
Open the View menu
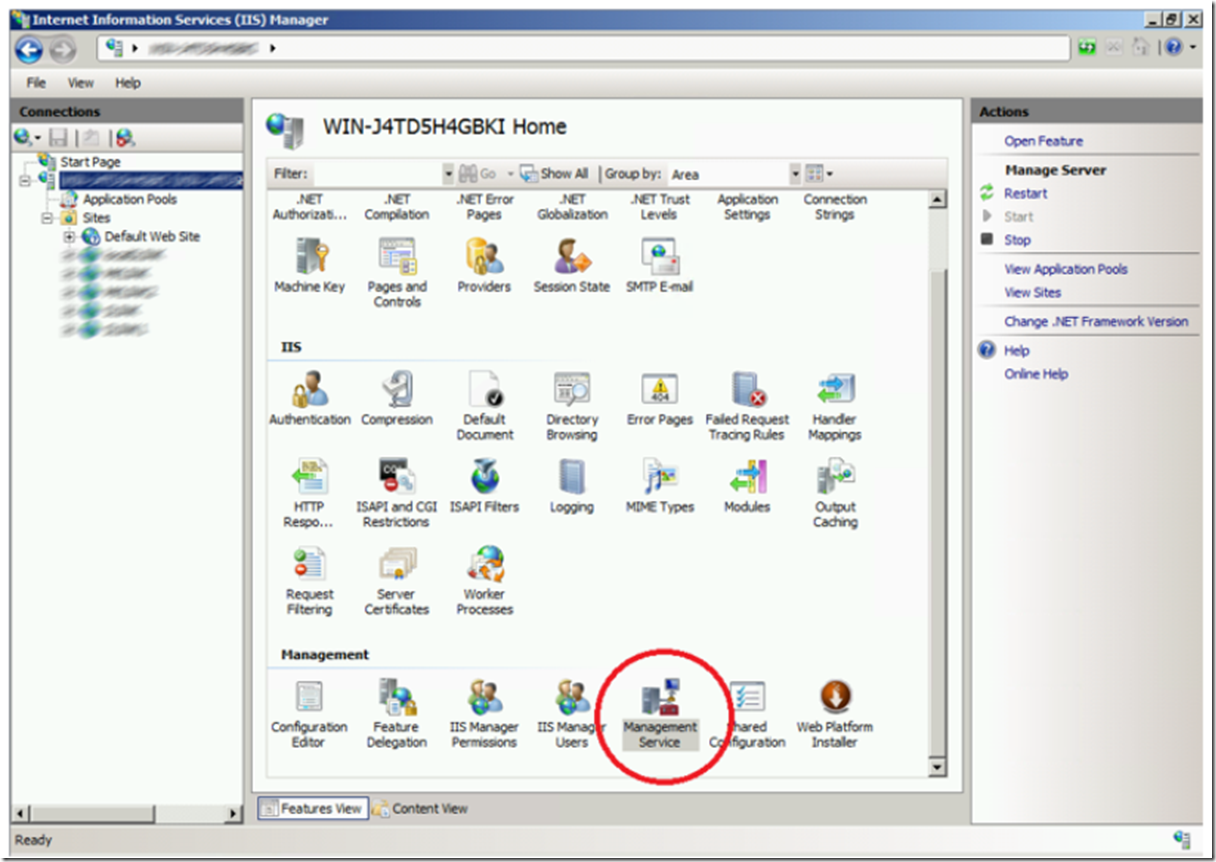click(x=81, y=83)
